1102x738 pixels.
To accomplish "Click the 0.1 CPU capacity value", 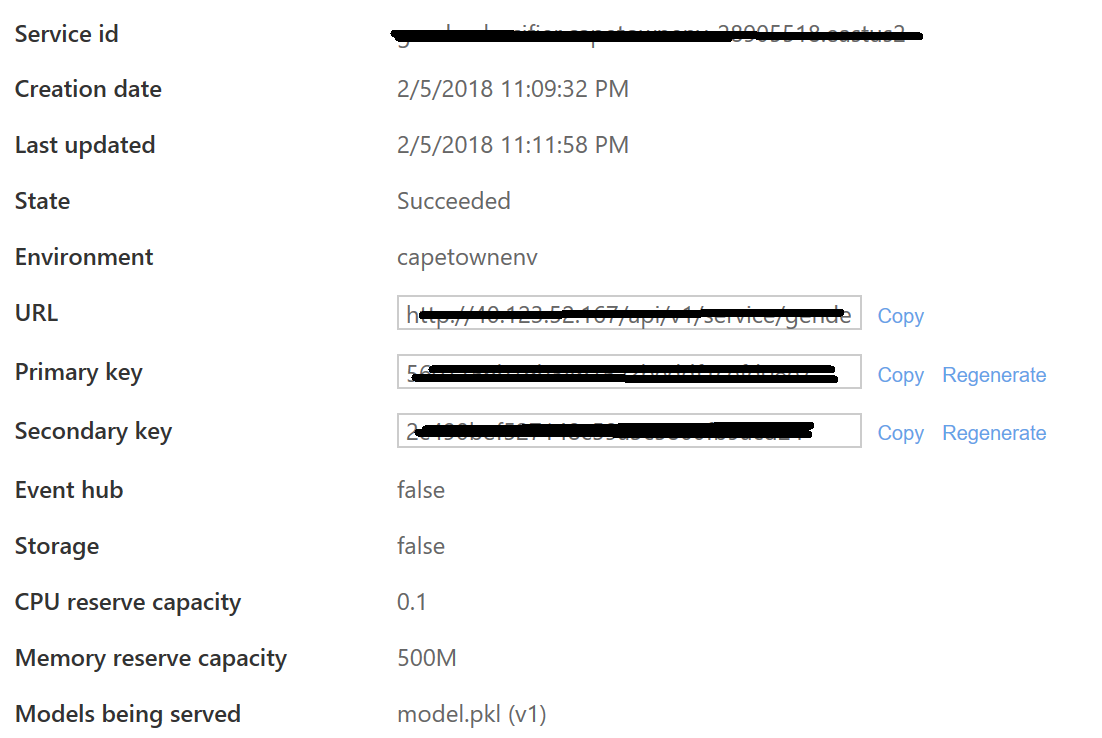I will point(411,602).
